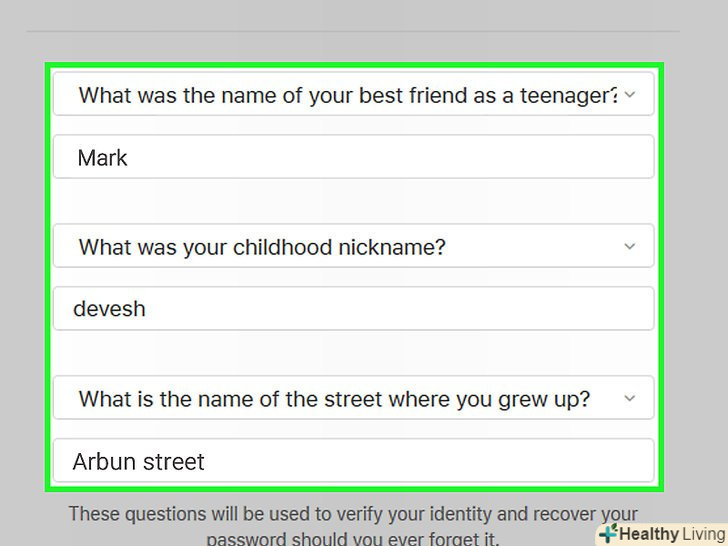Click the word Mark in the first answer
The image size is (728, 546).
(102, 158)
